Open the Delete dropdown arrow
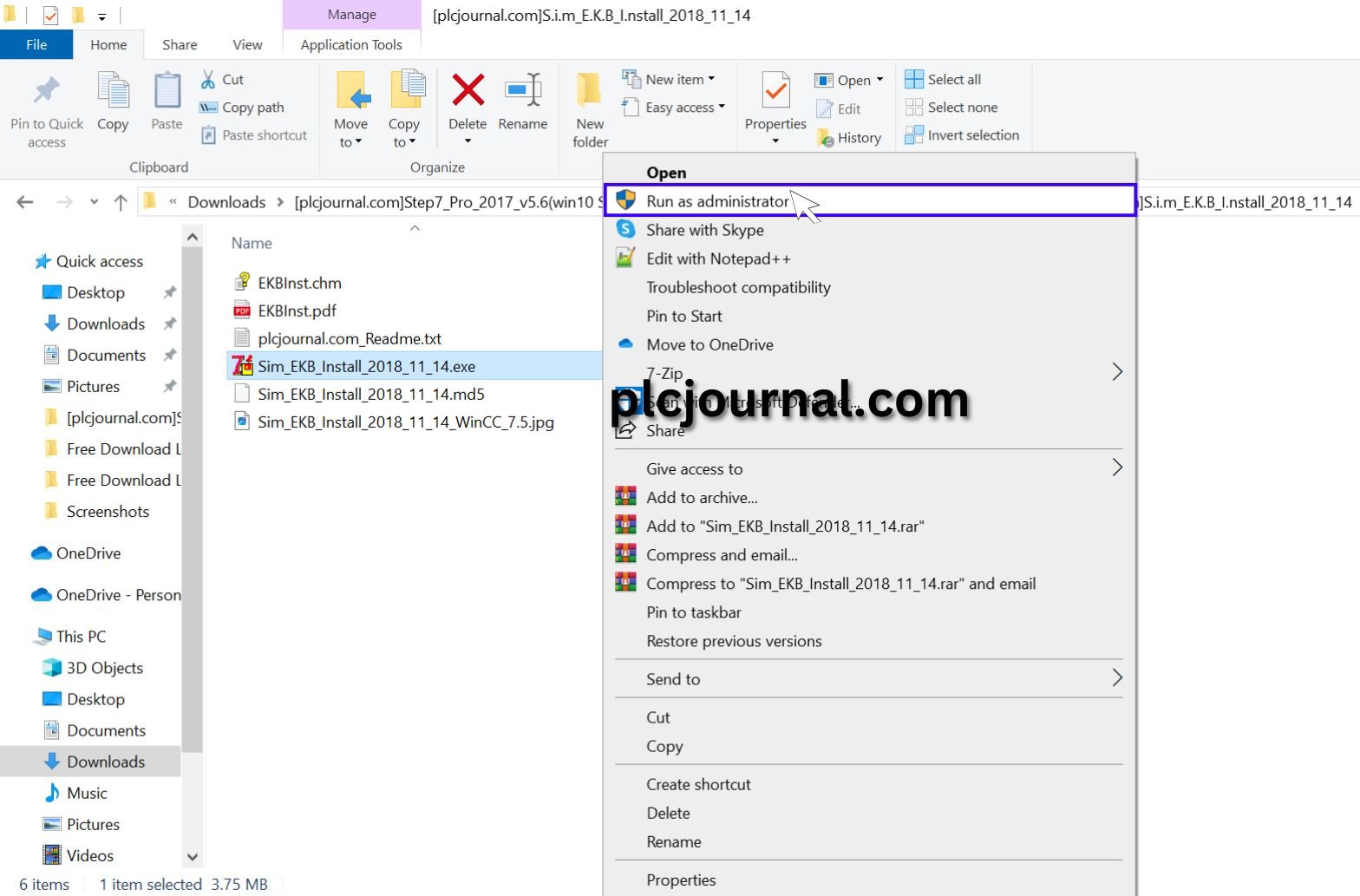The height and width of the screenshot is (896, 1360). coord(467,141)
